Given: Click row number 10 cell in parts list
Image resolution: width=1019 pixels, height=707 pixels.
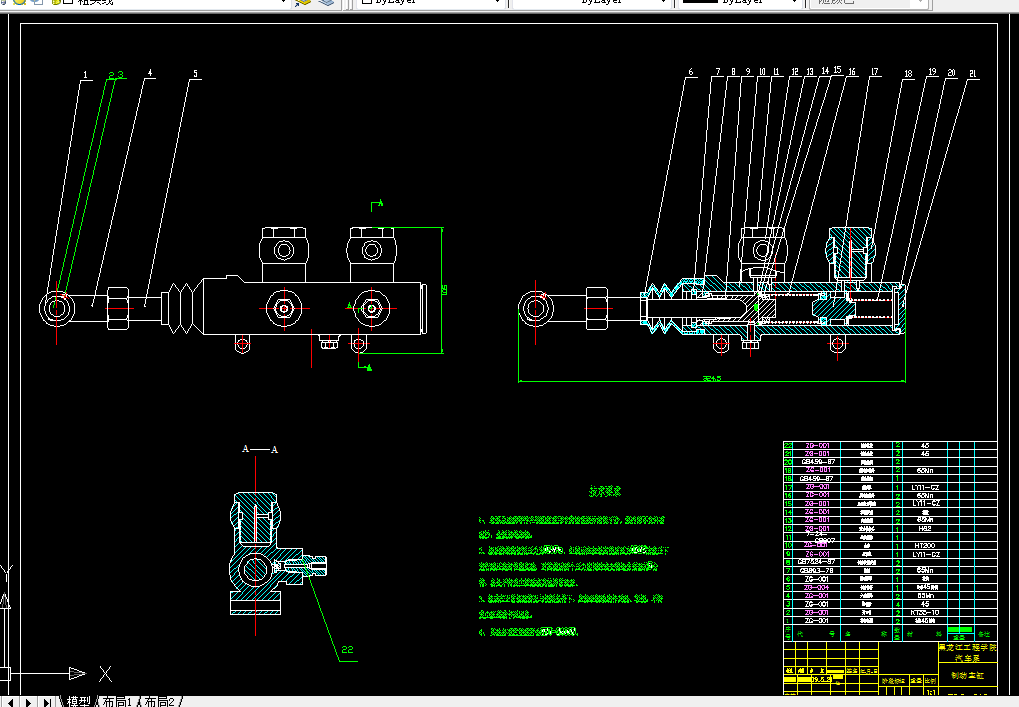Looking at the screenshot, I should click(x=788, y=546).
